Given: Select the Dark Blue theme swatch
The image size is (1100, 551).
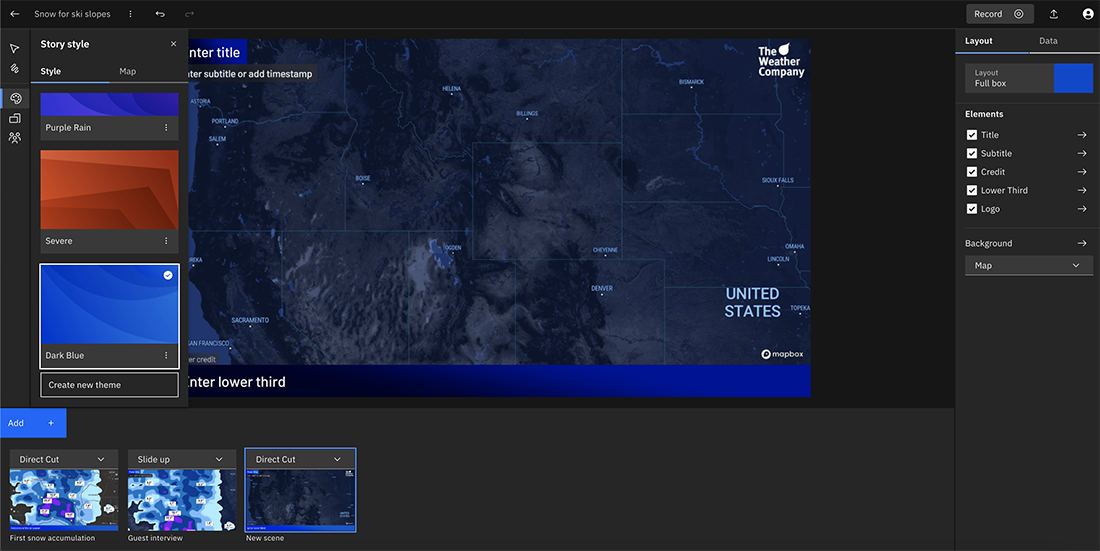Looking at the screenshot, I should tap(109, 305).
